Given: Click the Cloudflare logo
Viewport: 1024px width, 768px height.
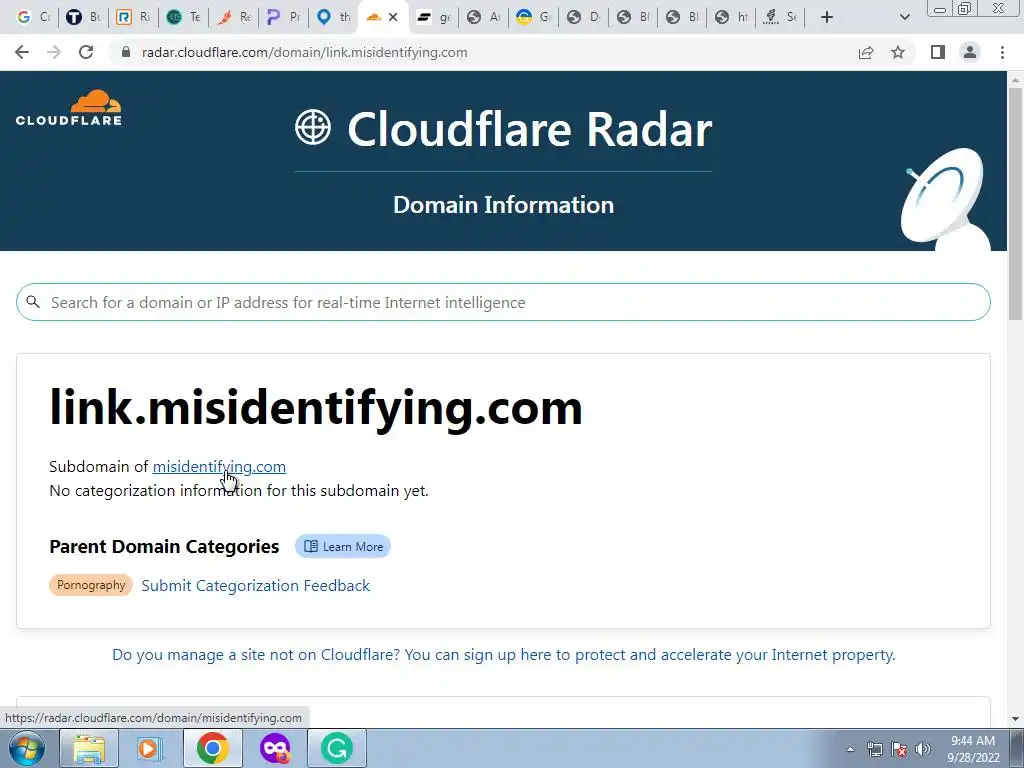Looking at the screenshot, I should pyautogui.click(x=69, y=108).
